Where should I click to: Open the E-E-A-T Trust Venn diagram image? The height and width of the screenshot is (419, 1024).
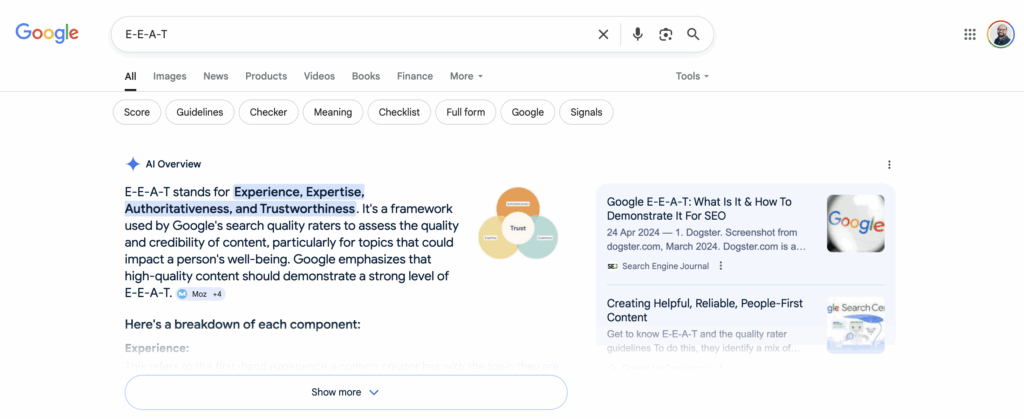click(518, 224)
